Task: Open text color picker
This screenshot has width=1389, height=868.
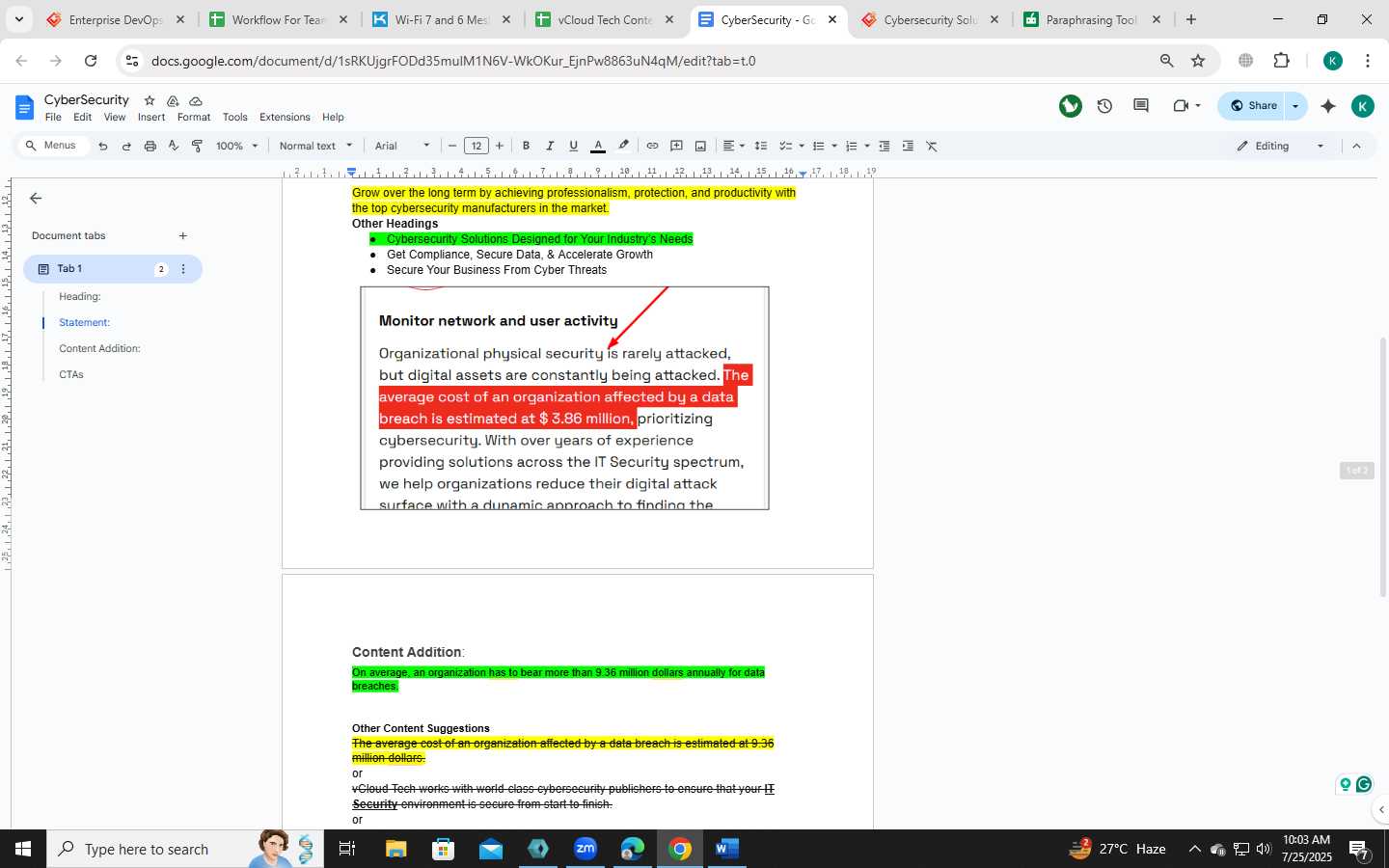Action: [598, 146]
